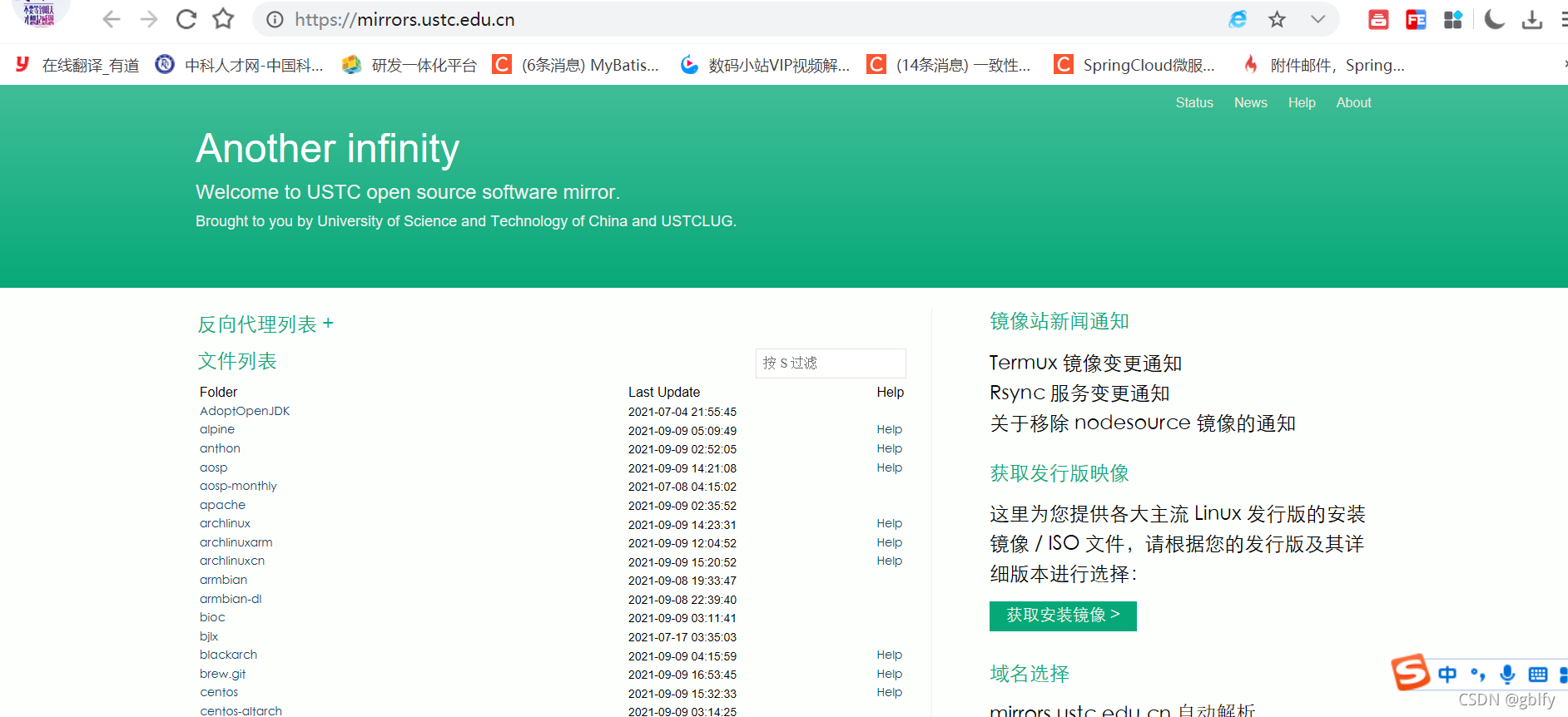Image resolution: width=1568 pixels, height=717 pixels.
Task: Open the 中科人才网 bookmark
Action: (240, 65)
